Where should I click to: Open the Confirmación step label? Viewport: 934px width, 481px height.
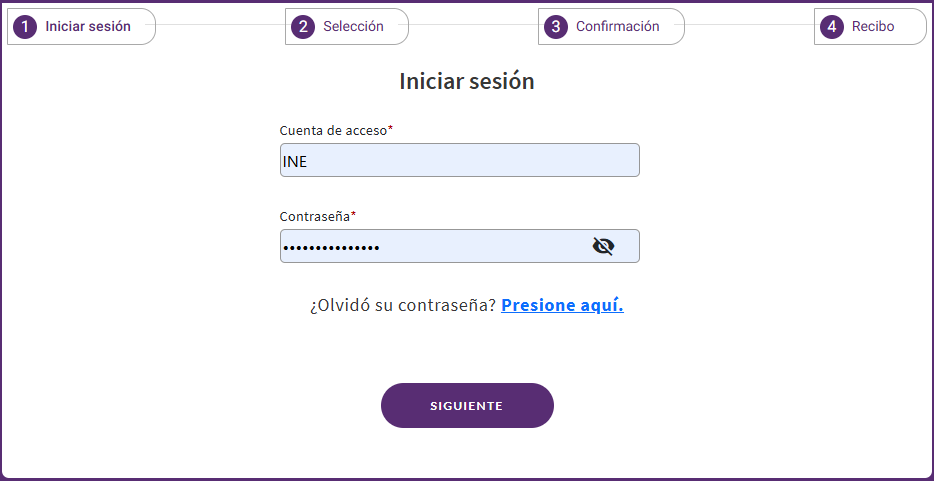click(x=618, y=27)
